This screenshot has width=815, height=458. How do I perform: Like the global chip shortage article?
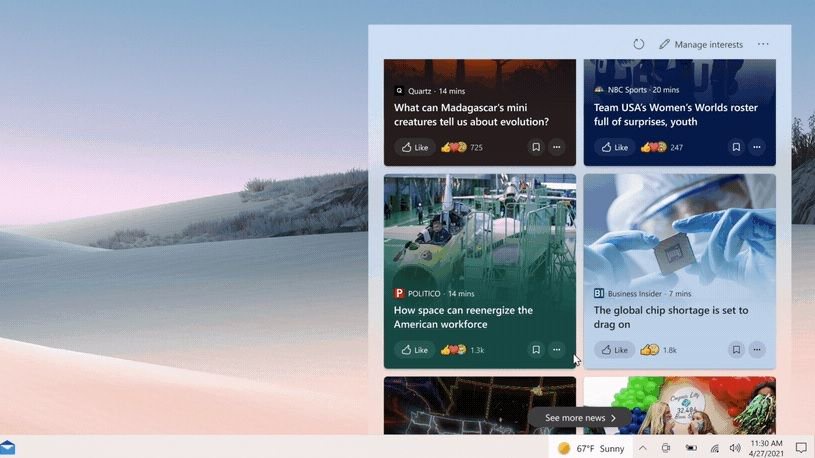pos(614,350)
